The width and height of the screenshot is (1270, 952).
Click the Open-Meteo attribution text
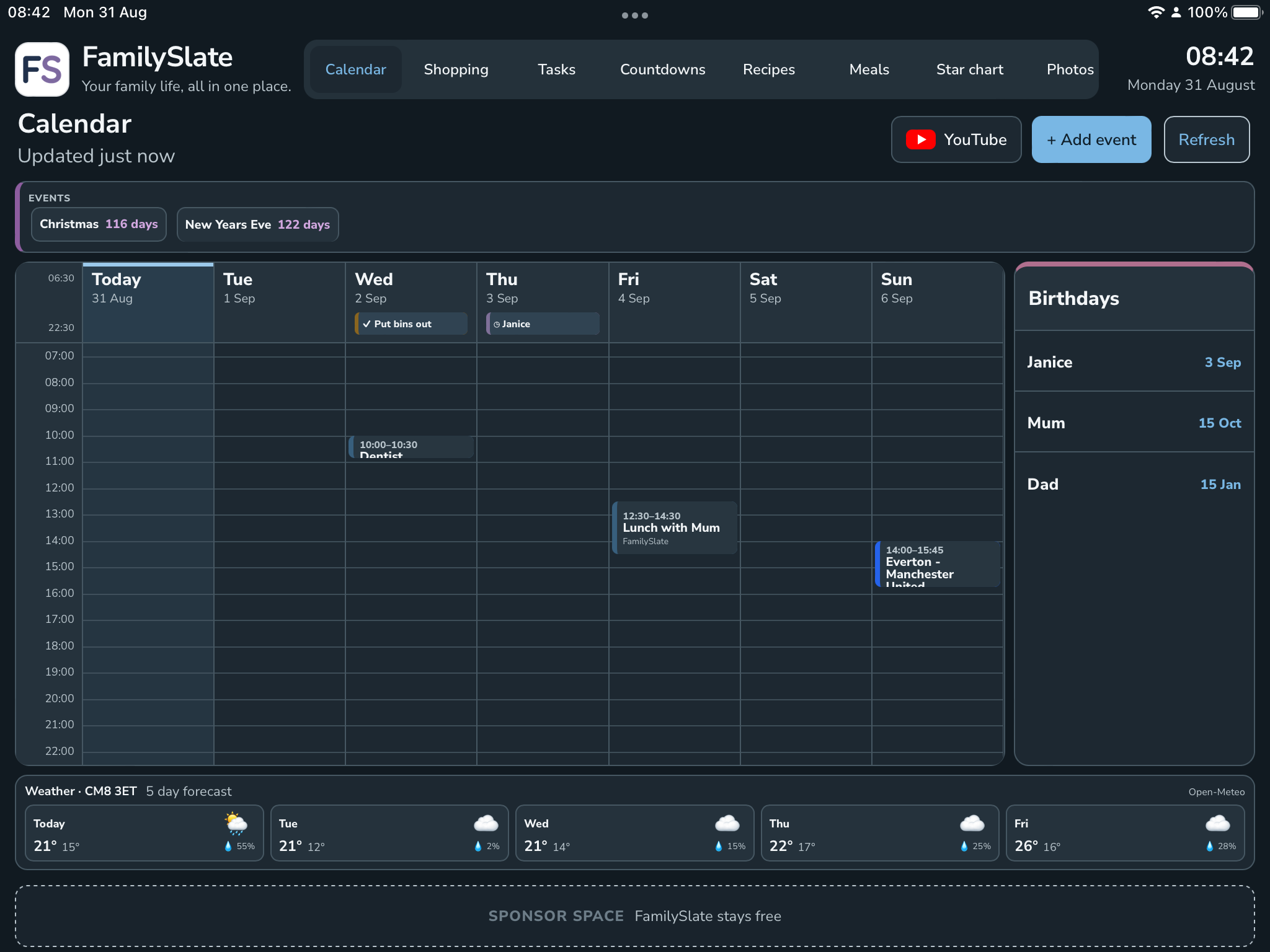[x=1216, y=792]
